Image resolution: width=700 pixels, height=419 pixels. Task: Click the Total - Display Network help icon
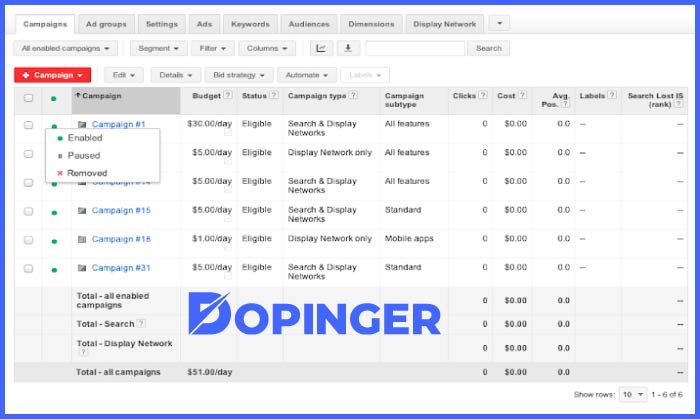click(x=83, y=352)
